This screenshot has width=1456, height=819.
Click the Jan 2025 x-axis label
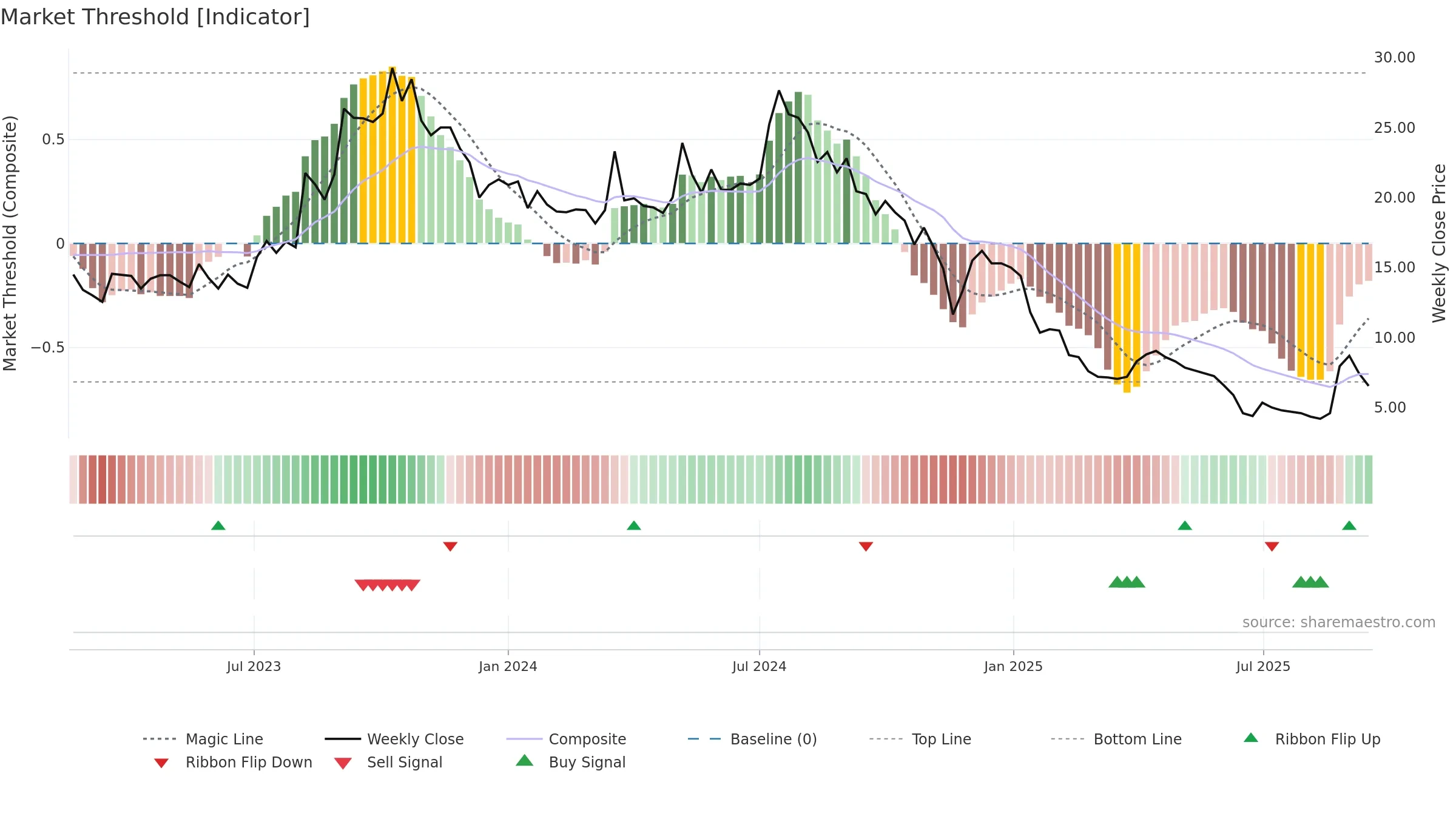pos(1013,666)
